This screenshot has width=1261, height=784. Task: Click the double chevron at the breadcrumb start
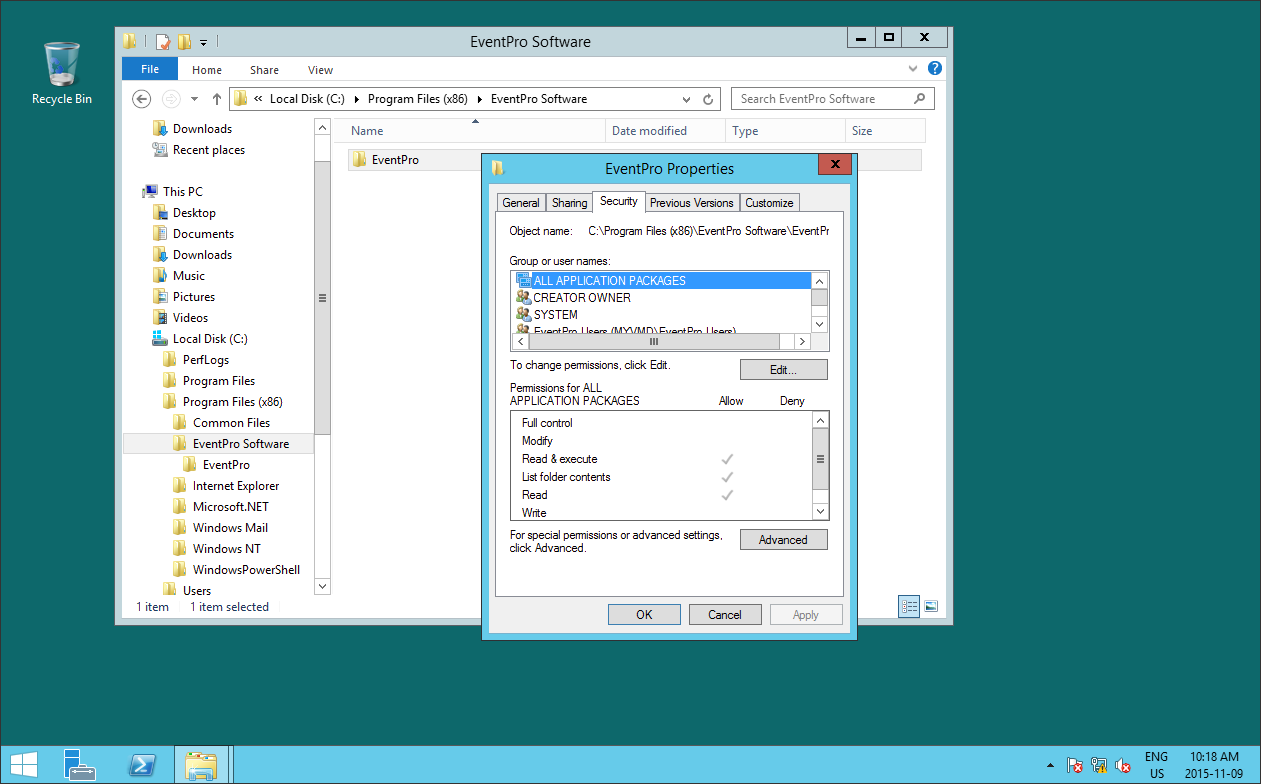coord(258,99)
